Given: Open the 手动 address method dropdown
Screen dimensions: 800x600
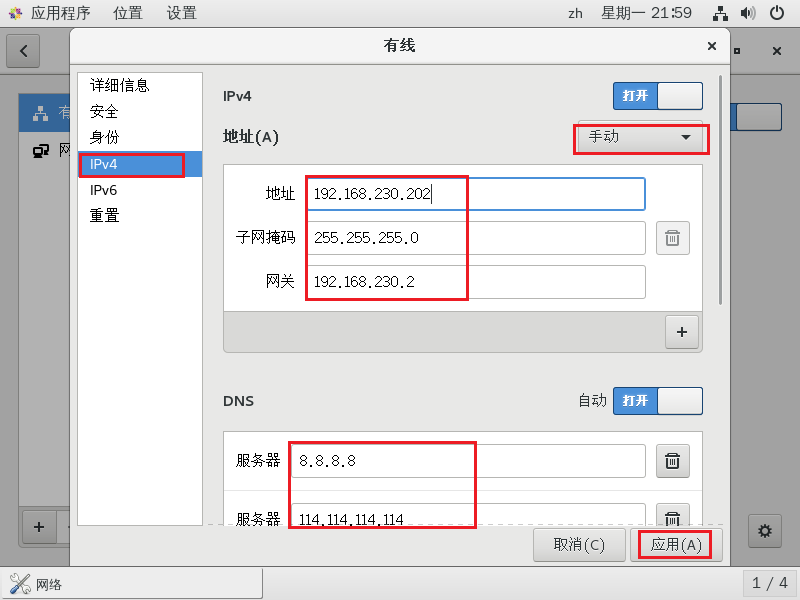Looking at the screenshot, I should coord(640,139).
